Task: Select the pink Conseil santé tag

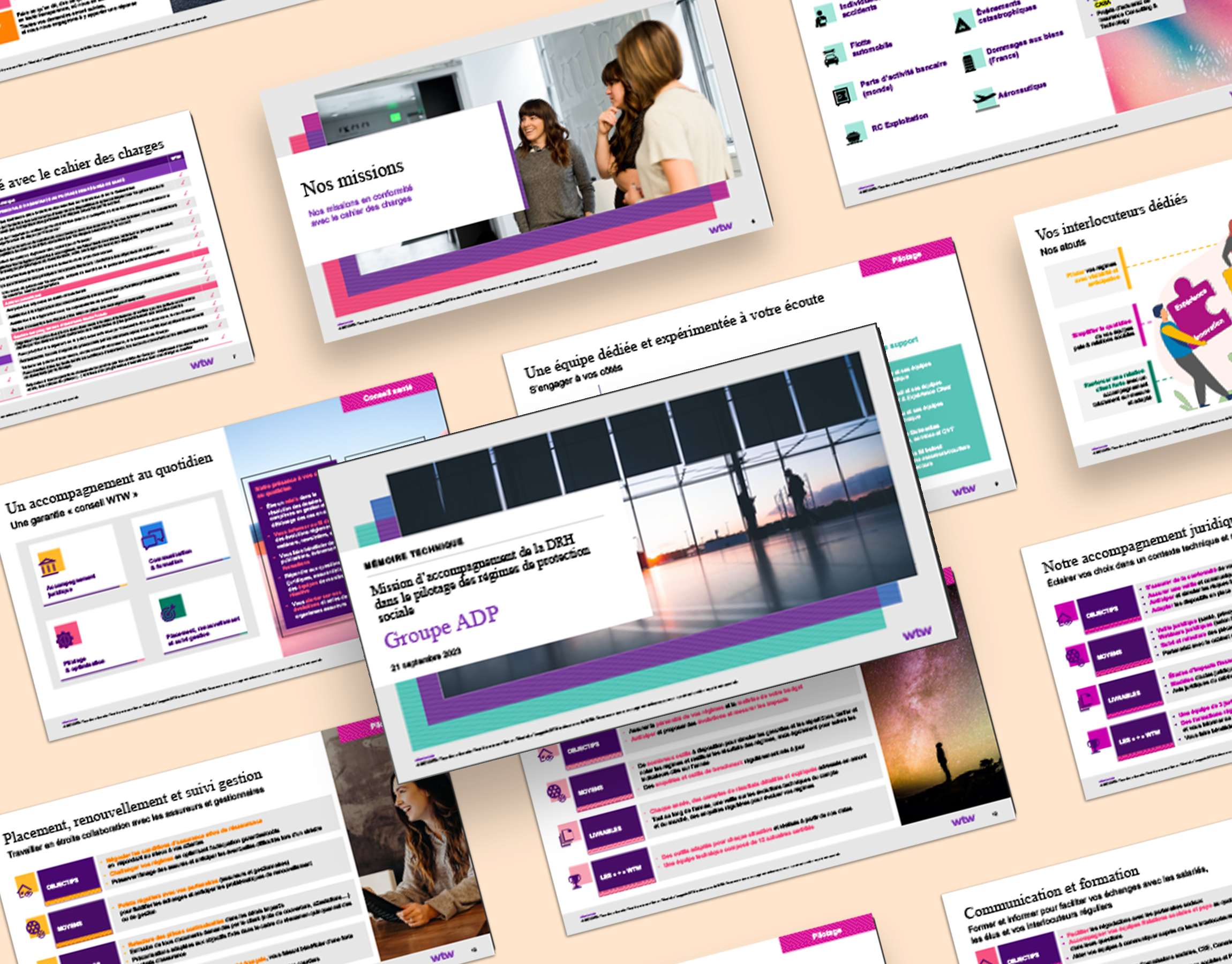Action: (387, 393)
